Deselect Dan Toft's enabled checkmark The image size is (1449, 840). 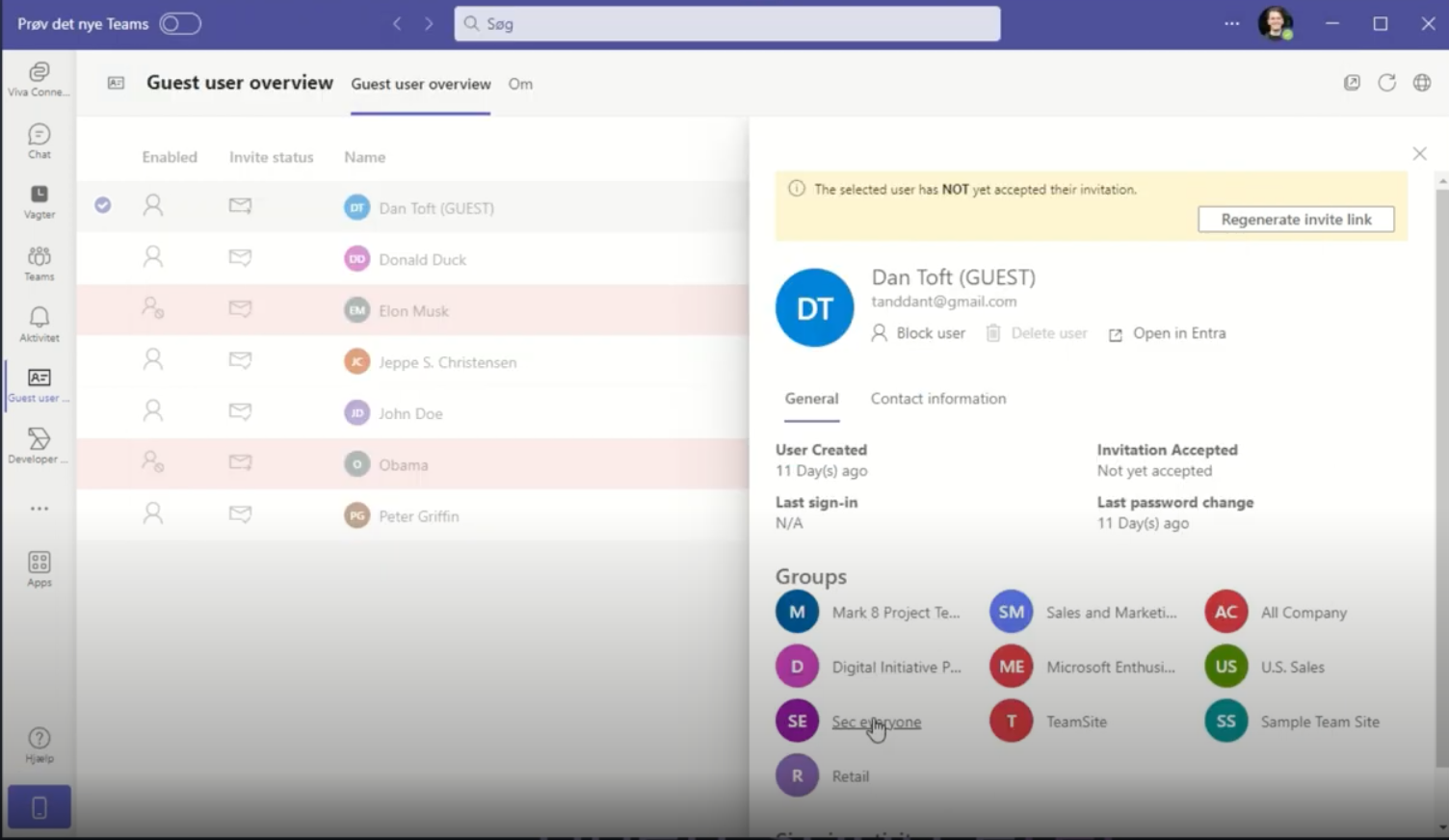click(102, 205)
